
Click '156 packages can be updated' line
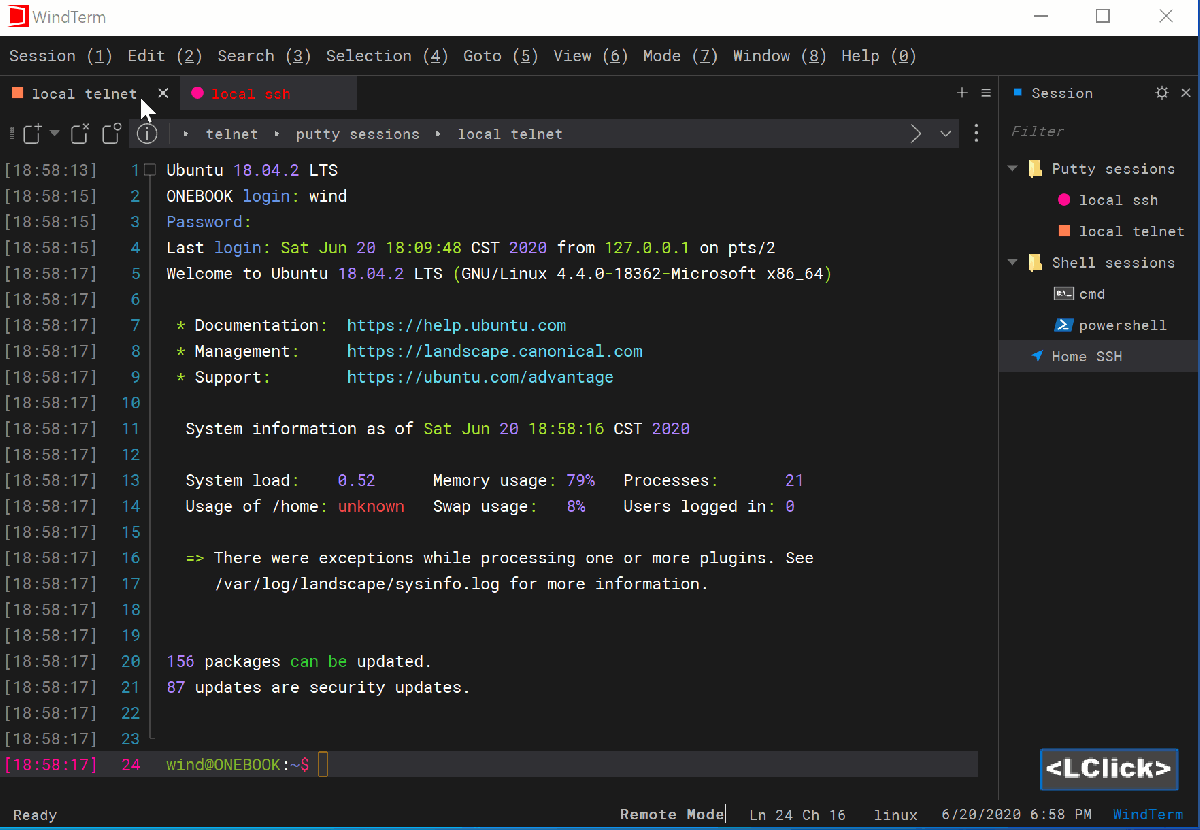[299, 662]
